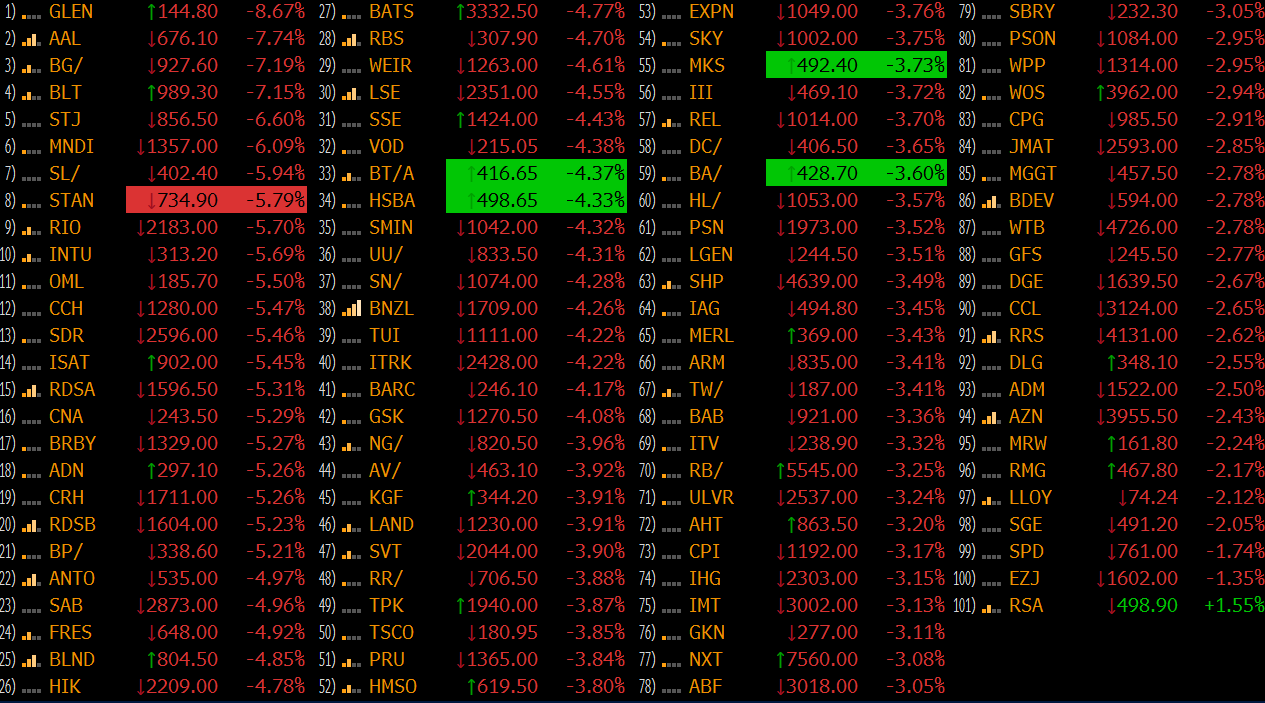Click the FRES change value -4.92%
This screenshot has height=703, width=1265.
click(275, 632)
